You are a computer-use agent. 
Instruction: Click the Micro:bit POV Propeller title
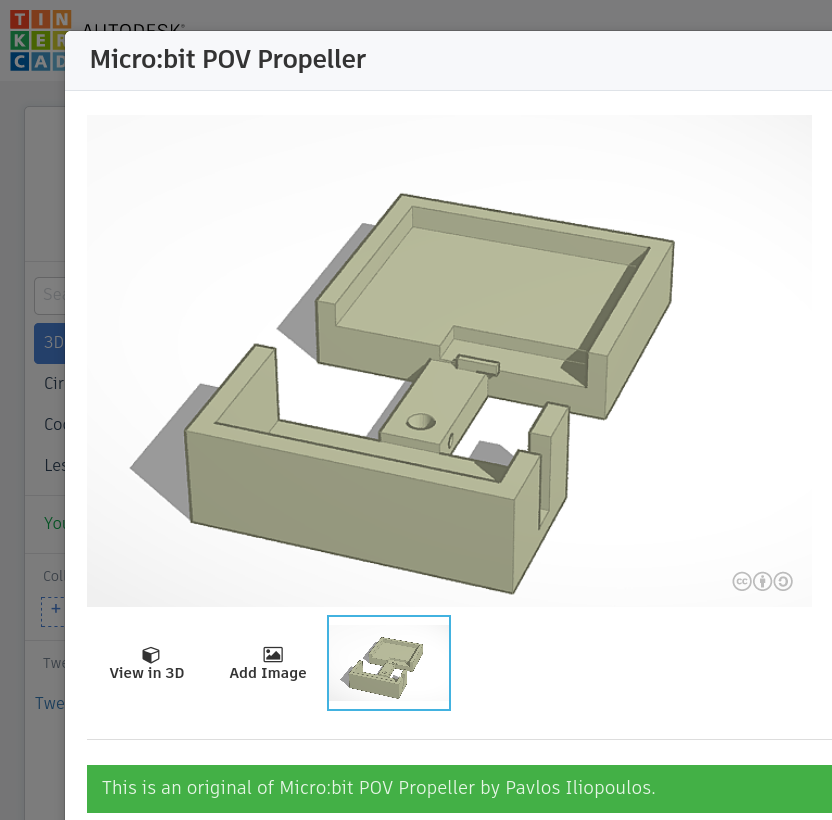228,59
